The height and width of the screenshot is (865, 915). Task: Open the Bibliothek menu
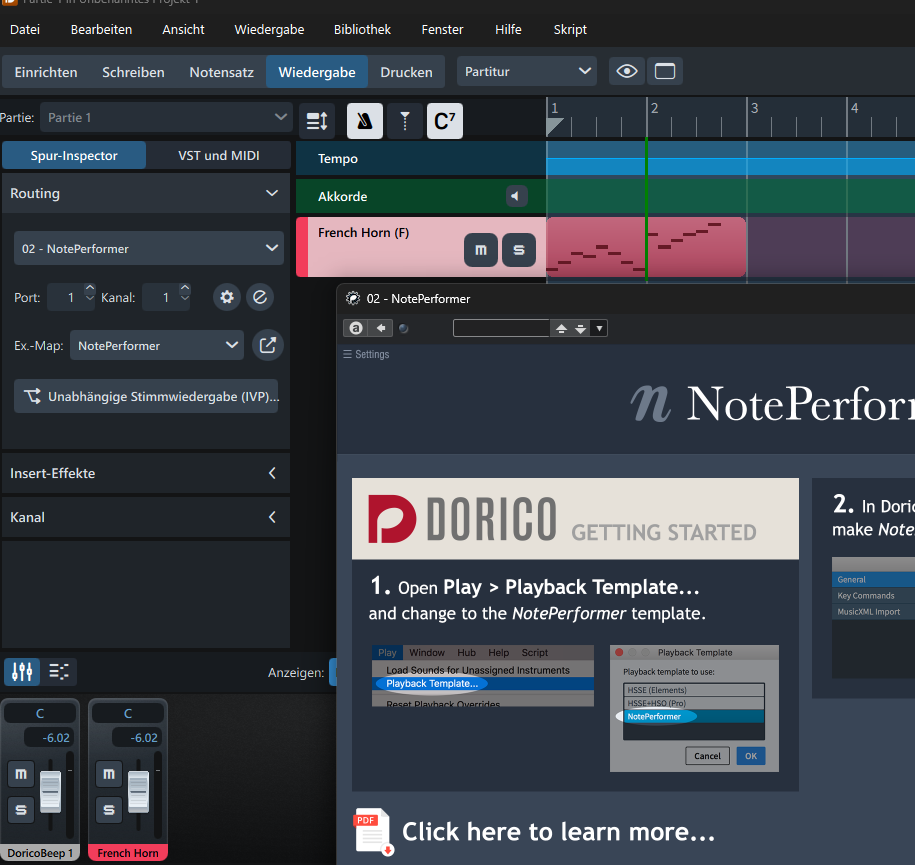click(362, 30)
